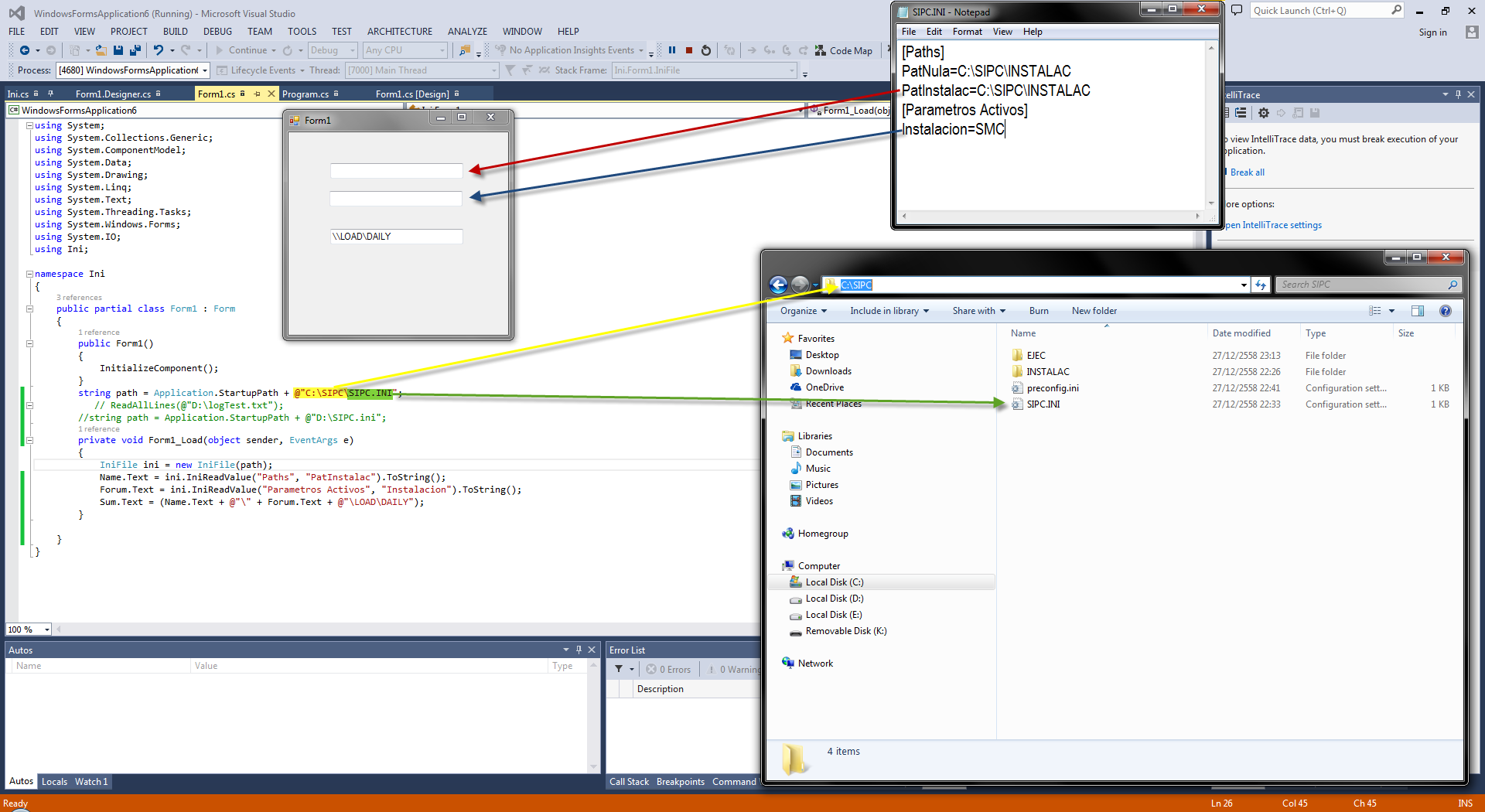Expand the Organize dropdown in Explorer
The image size is (1485, 812).
(x=803, y=311)
